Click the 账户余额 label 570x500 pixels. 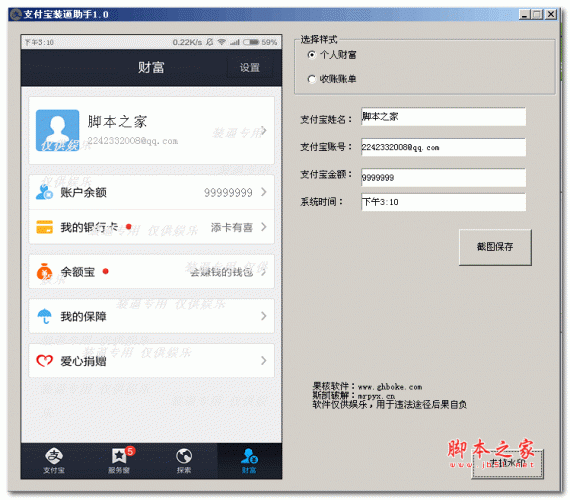click(x=84, y=192)
